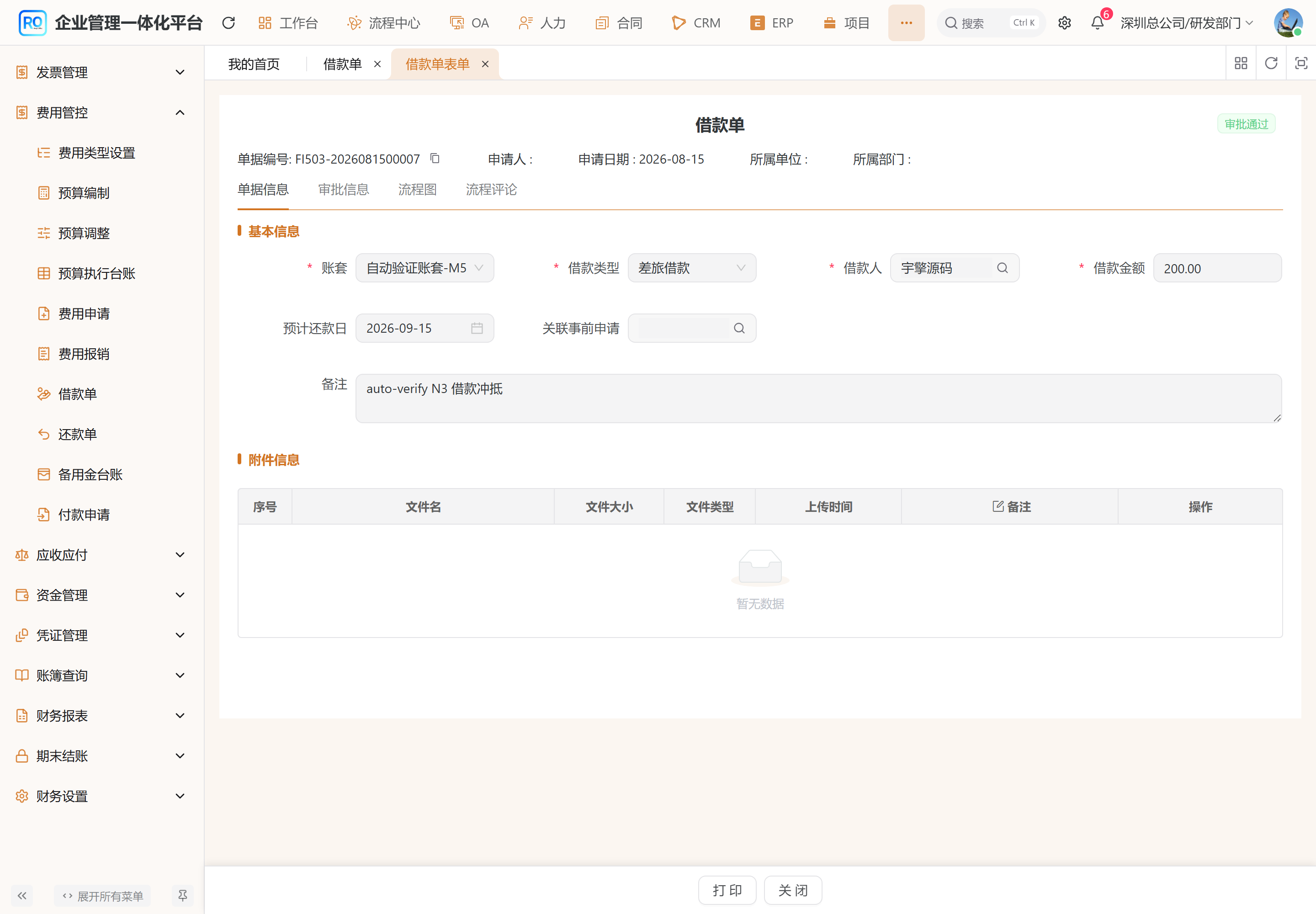This screenshot has height=914, width=1316.
Task: Click the pin icon at sidebar bottom
Action: 183,896
